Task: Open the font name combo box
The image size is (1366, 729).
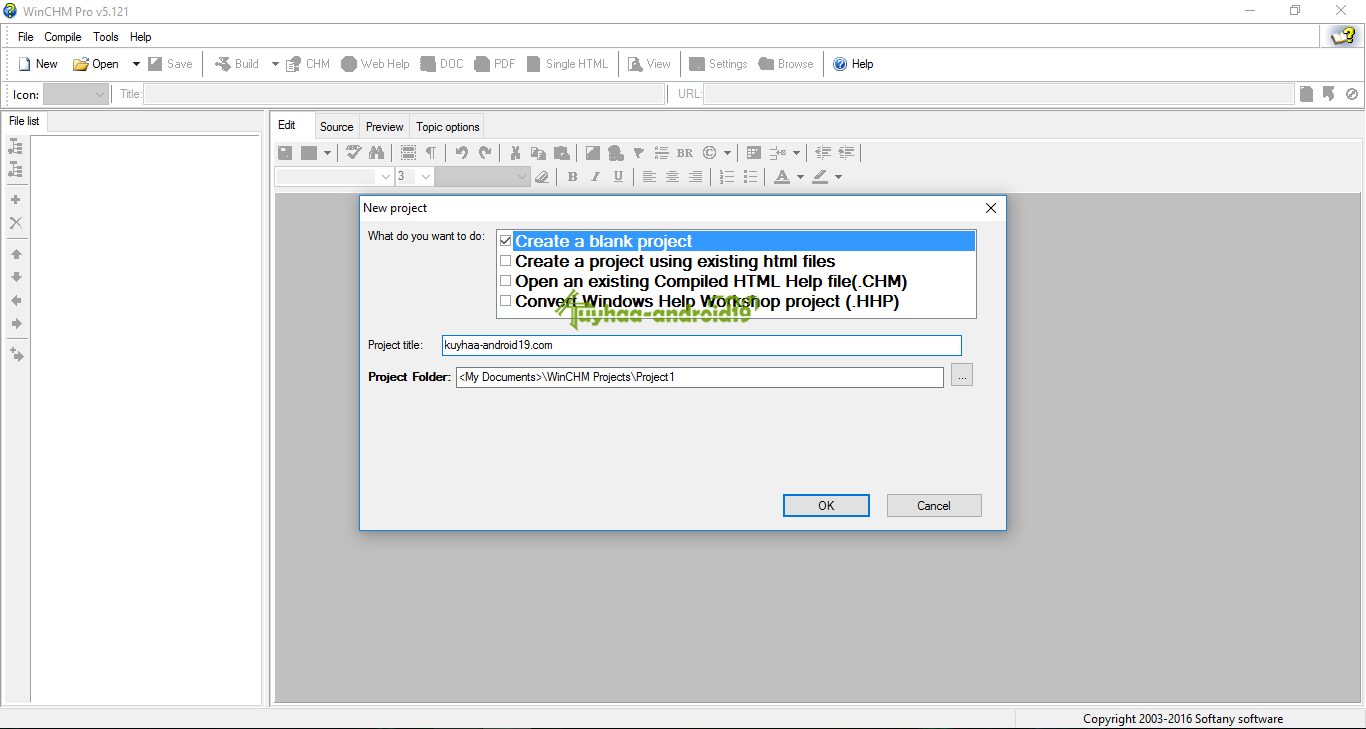Action: tap(334, 177)
